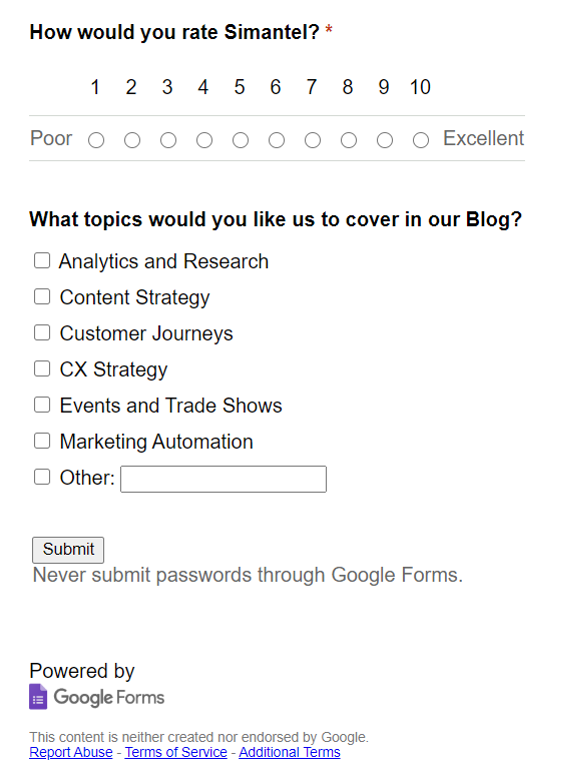Screen dimensions: 569x775
Task: Open the Terms of Service link
Action: [176, 752]
